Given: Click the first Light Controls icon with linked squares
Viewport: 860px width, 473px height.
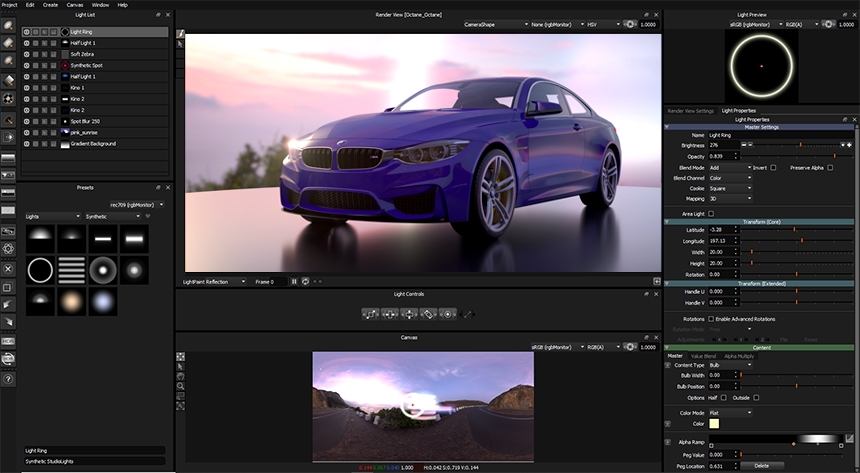Looking at the screenshot, I should [x=370, y=314].
